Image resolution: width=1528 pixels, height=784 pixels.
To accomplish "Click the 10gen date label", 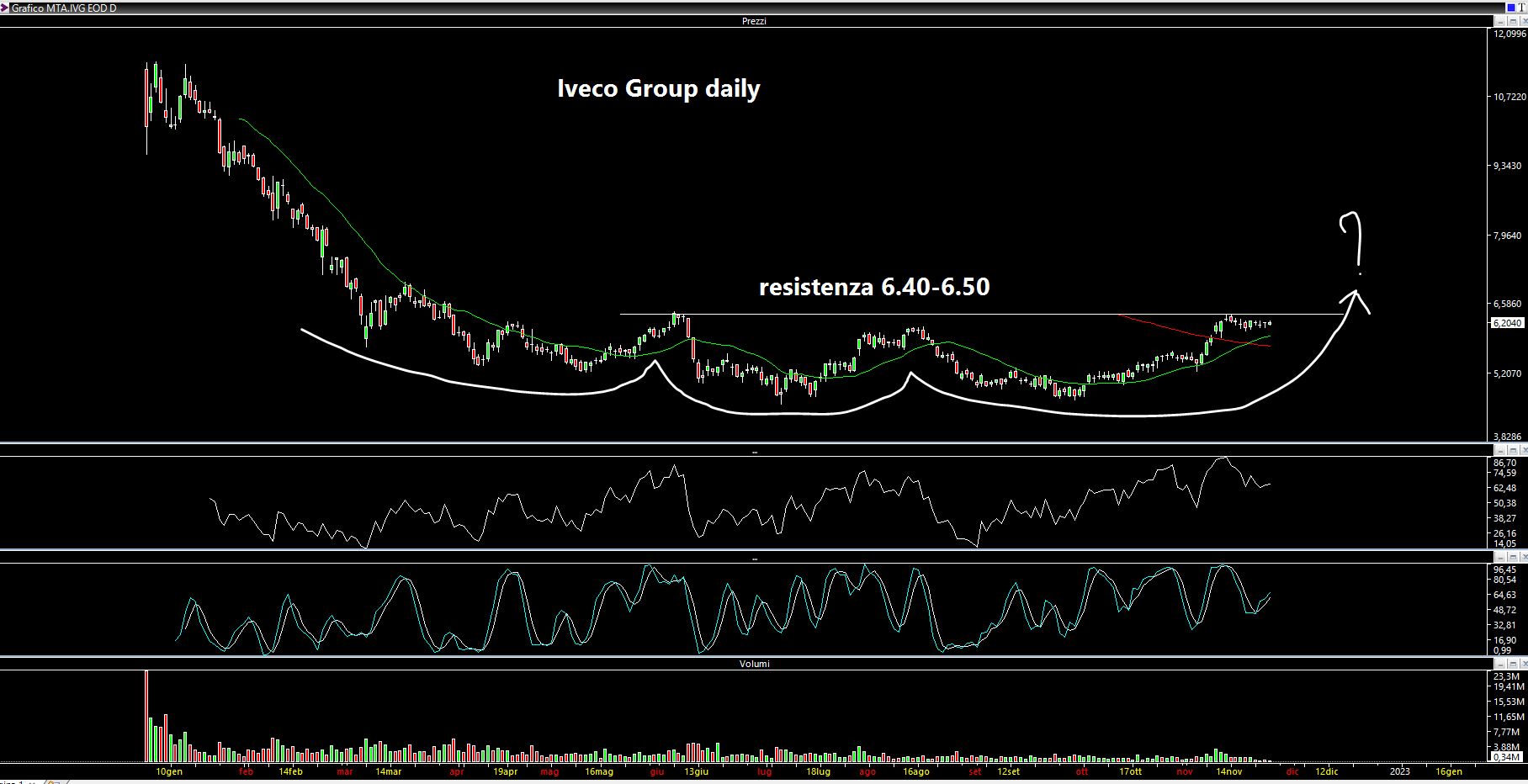I will point(169,771).
